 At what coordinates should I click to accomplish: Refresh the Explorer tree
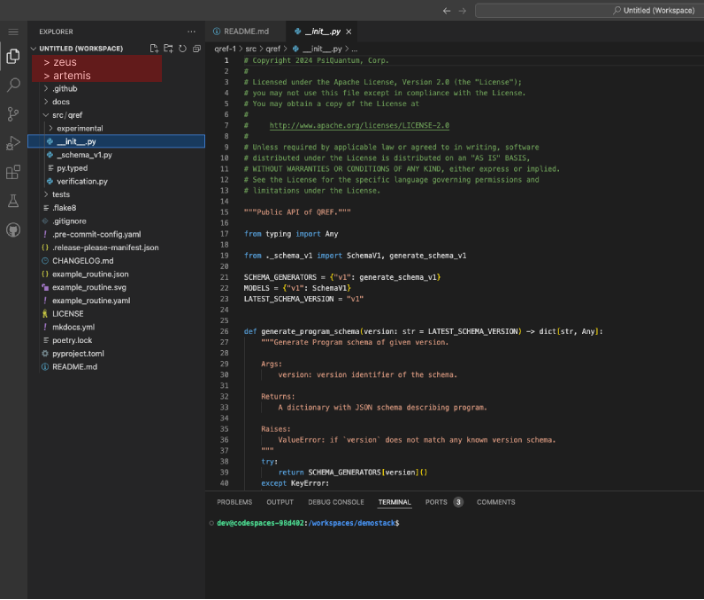coord(183,49)
